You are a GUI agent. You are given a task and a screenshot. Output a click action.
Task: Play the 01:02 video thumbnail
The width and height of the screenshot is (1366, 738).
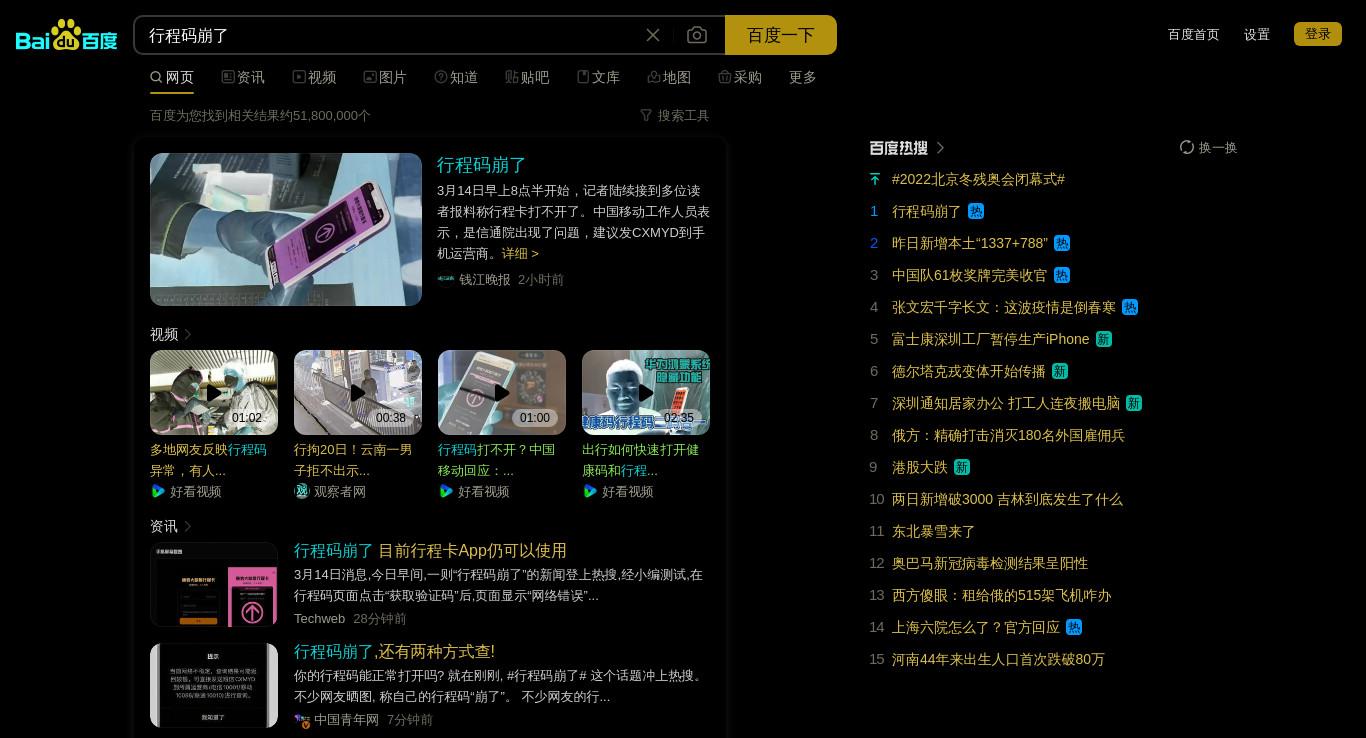tap(214, 392)
